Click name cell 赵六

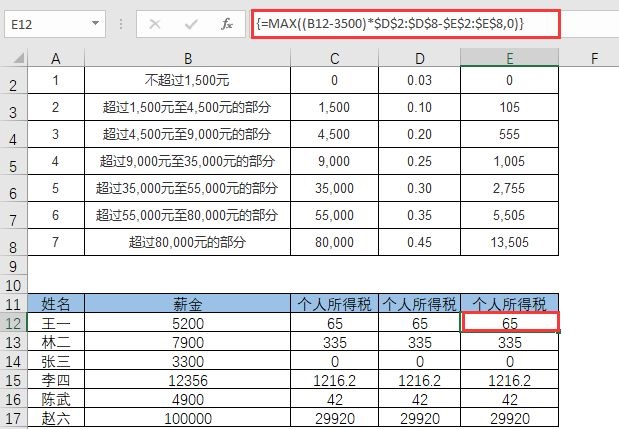56,418
